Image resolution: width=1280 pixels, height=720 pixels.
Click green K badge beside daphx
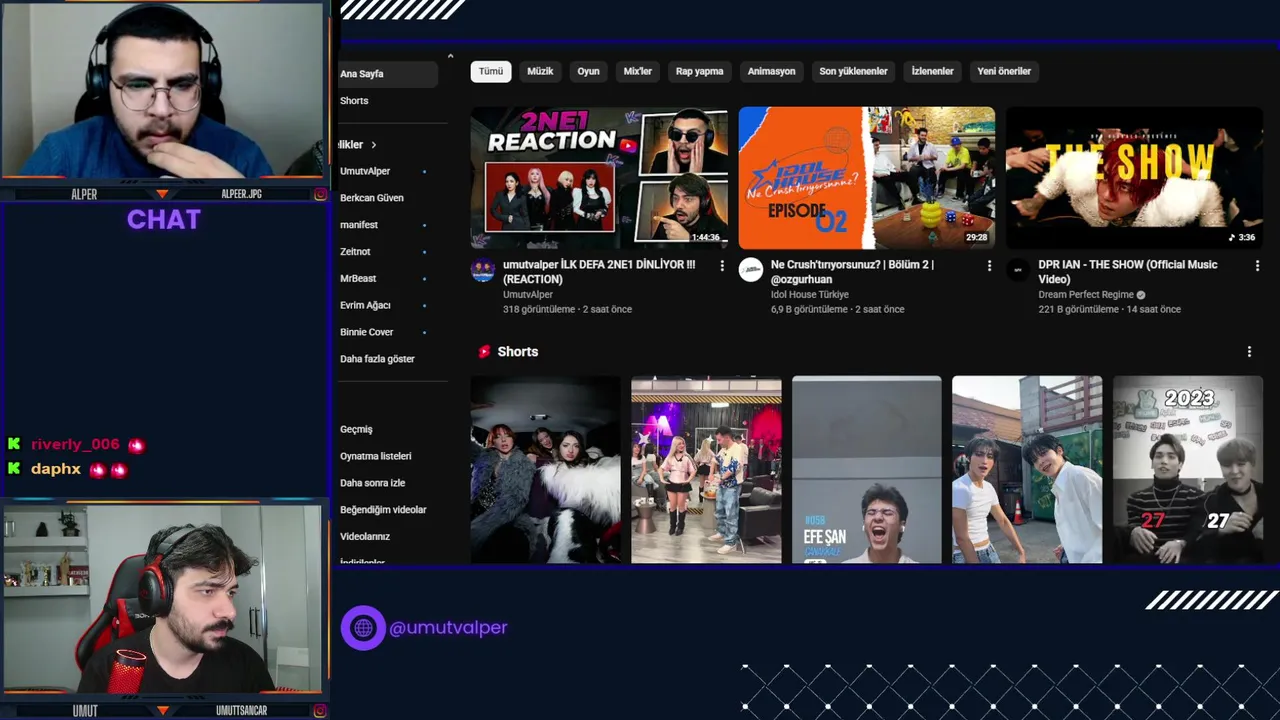point(14,468)
